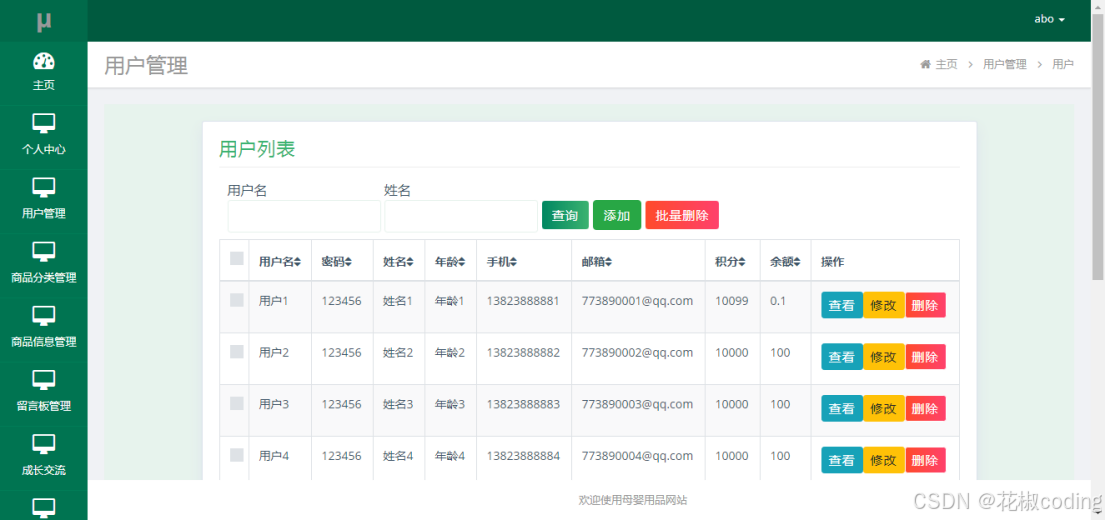The height and width of the screenshot is (521, 1106).
Task: Click 删除 button for 用户1
Action: (x=925, y=305)
